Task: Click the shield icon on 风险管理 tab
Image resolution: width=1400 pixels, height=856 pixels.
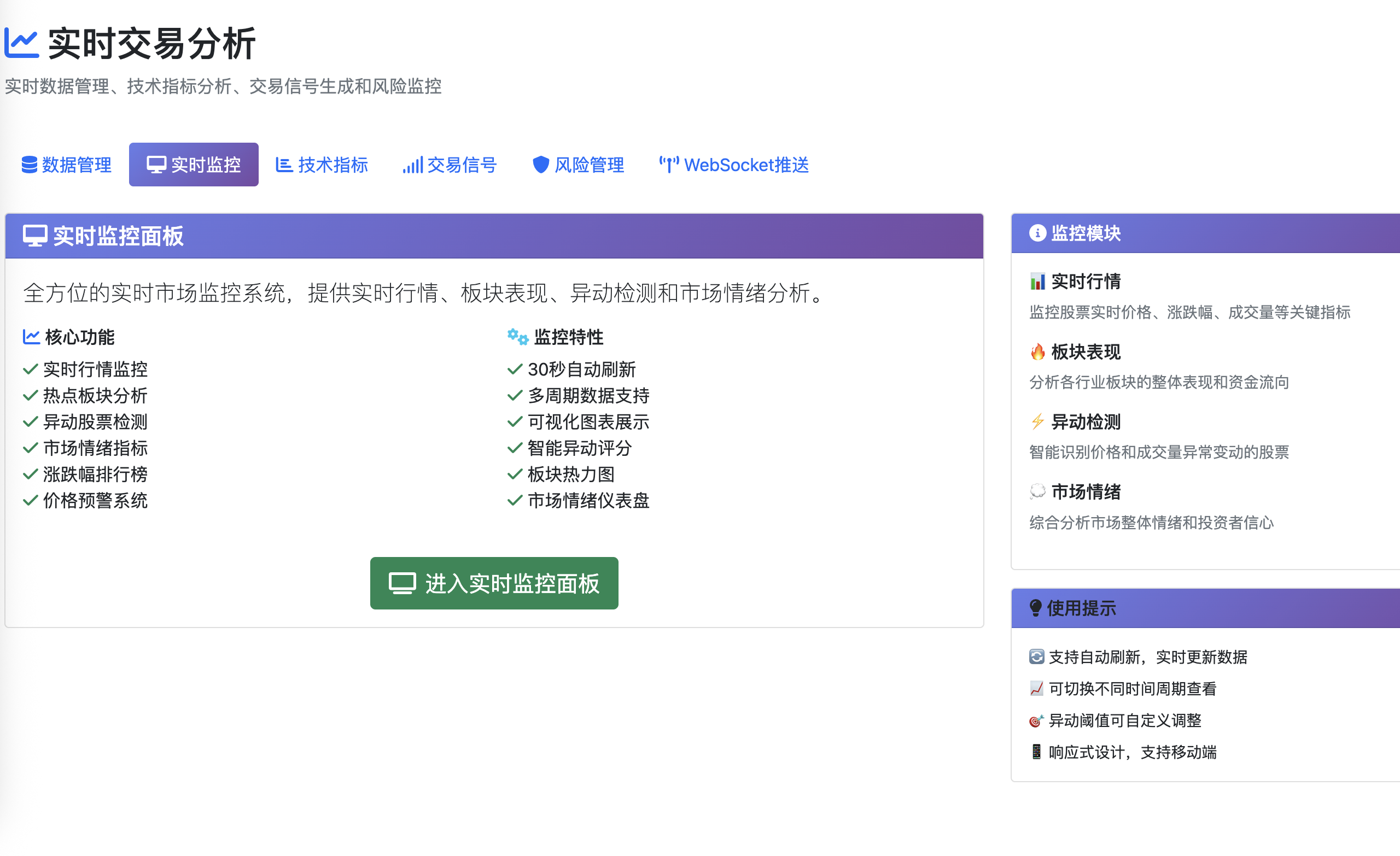Action: point(540,165)
